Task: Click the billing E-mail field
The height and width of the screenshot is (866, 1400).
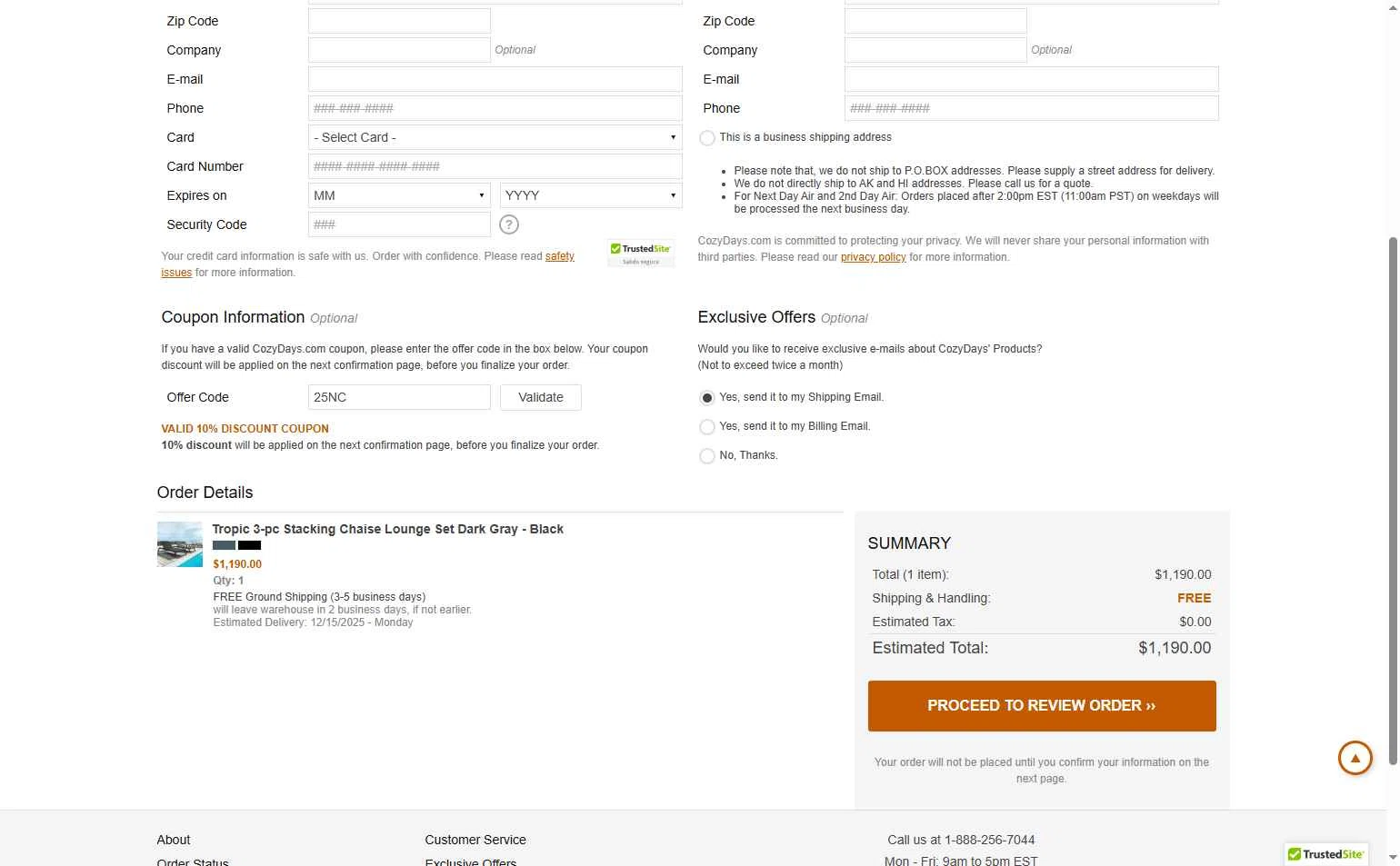Action: pos(495,79)
